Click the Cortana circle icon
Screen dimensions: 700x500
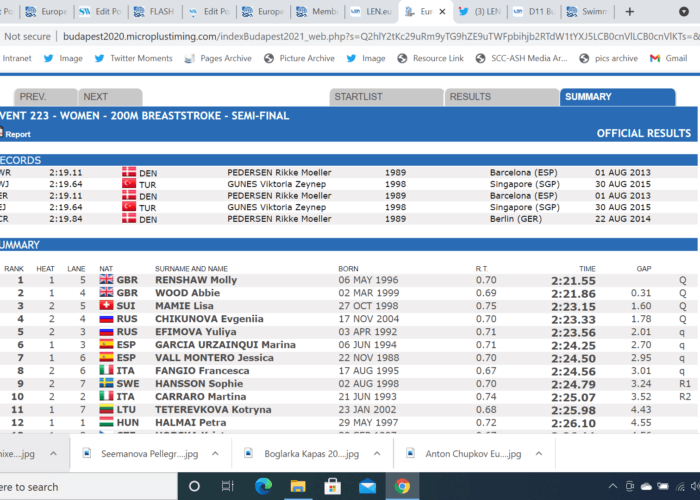(192, 487)
